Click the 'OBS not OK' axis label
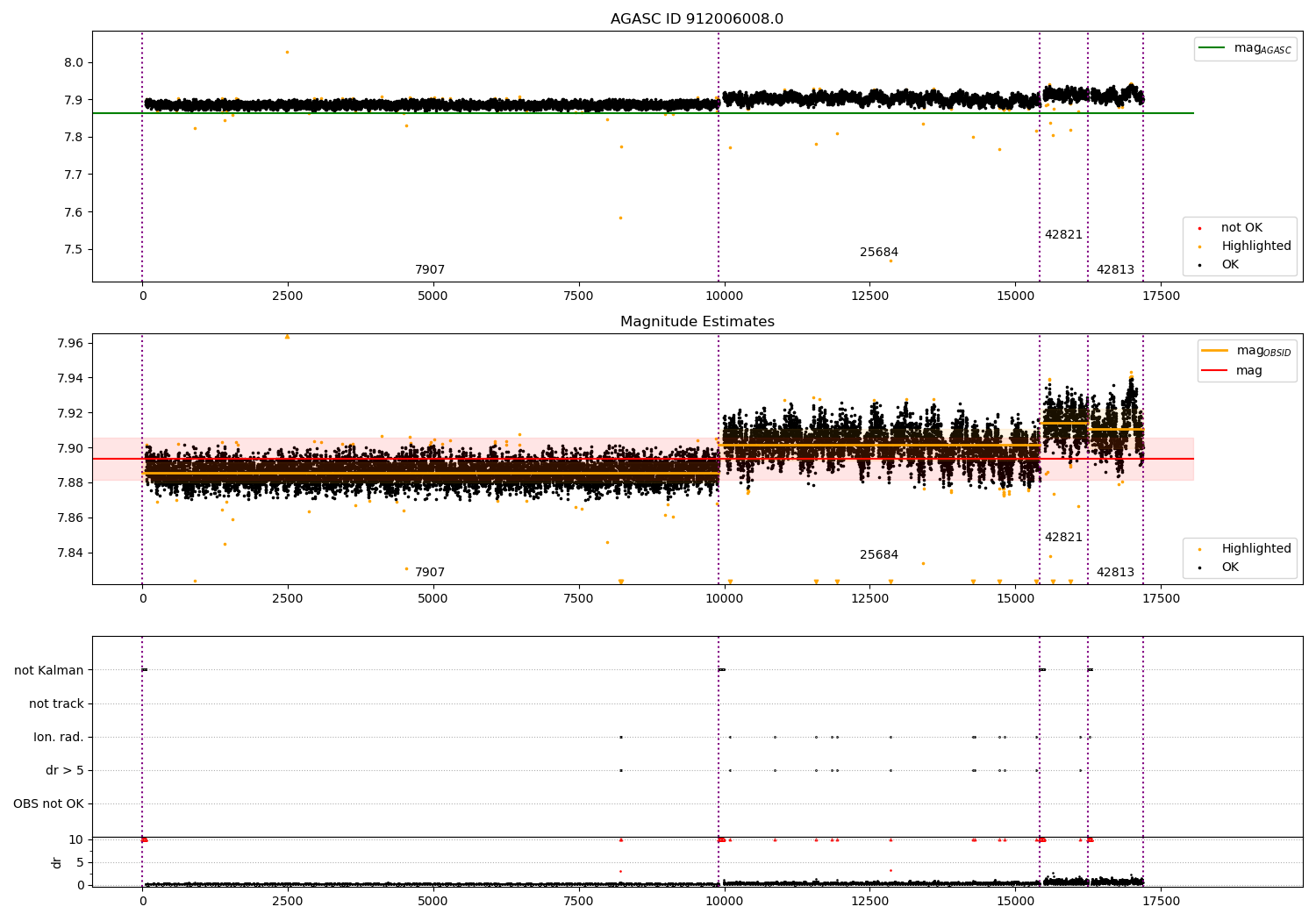1316x921 pixels. point(48,804)
